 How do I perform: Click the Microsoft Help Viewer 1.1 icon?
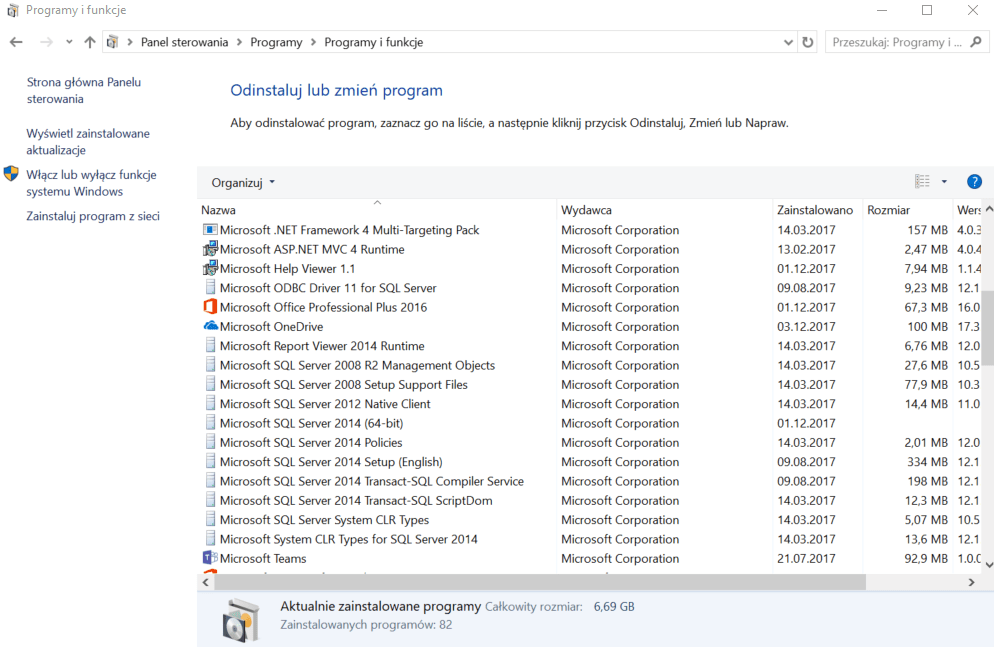tap(210, 268)
